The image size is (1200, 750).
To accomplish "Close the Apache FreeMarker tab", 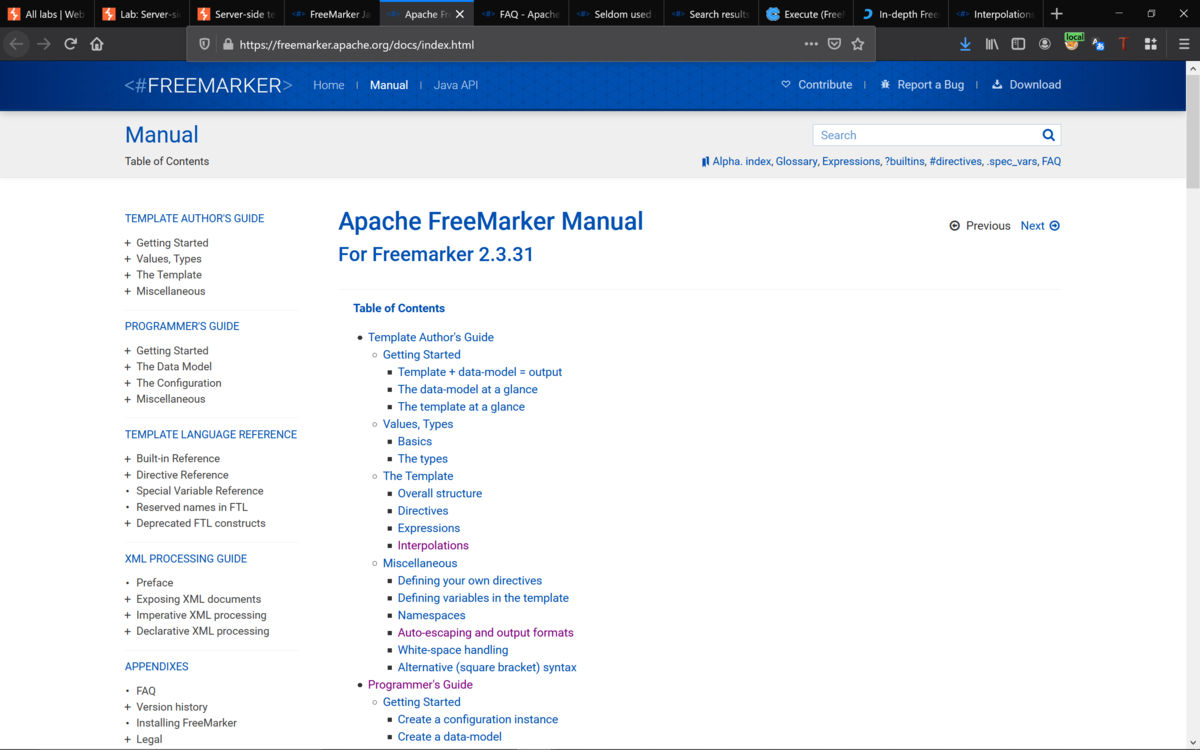I will pos(460,14).
